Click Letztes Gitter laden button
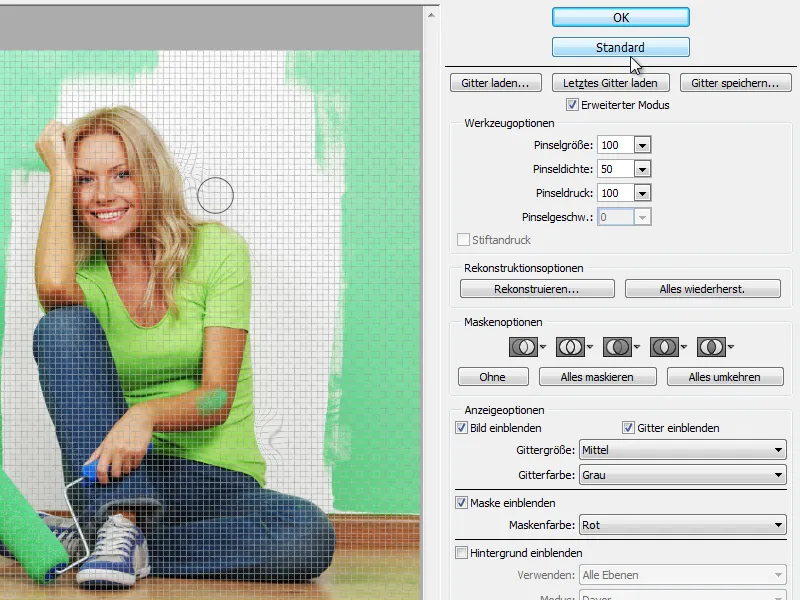The height and width of the screenshot is (600, 800). (x=610, y=83)
